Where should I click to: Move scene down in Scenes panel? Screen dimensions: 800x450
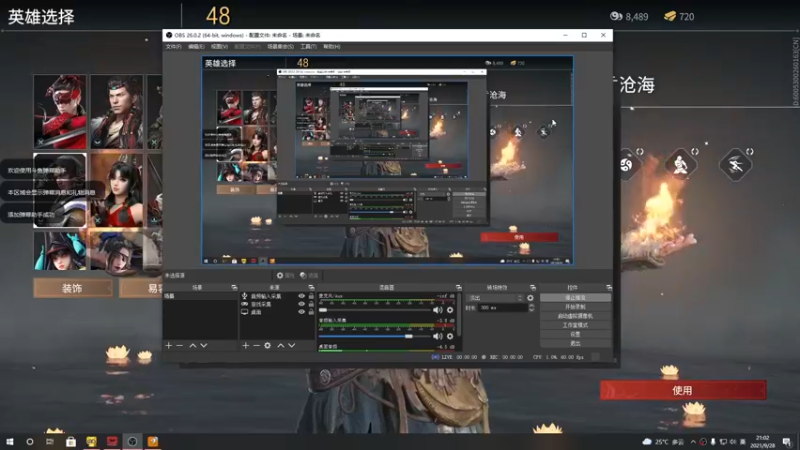[204, 345]
